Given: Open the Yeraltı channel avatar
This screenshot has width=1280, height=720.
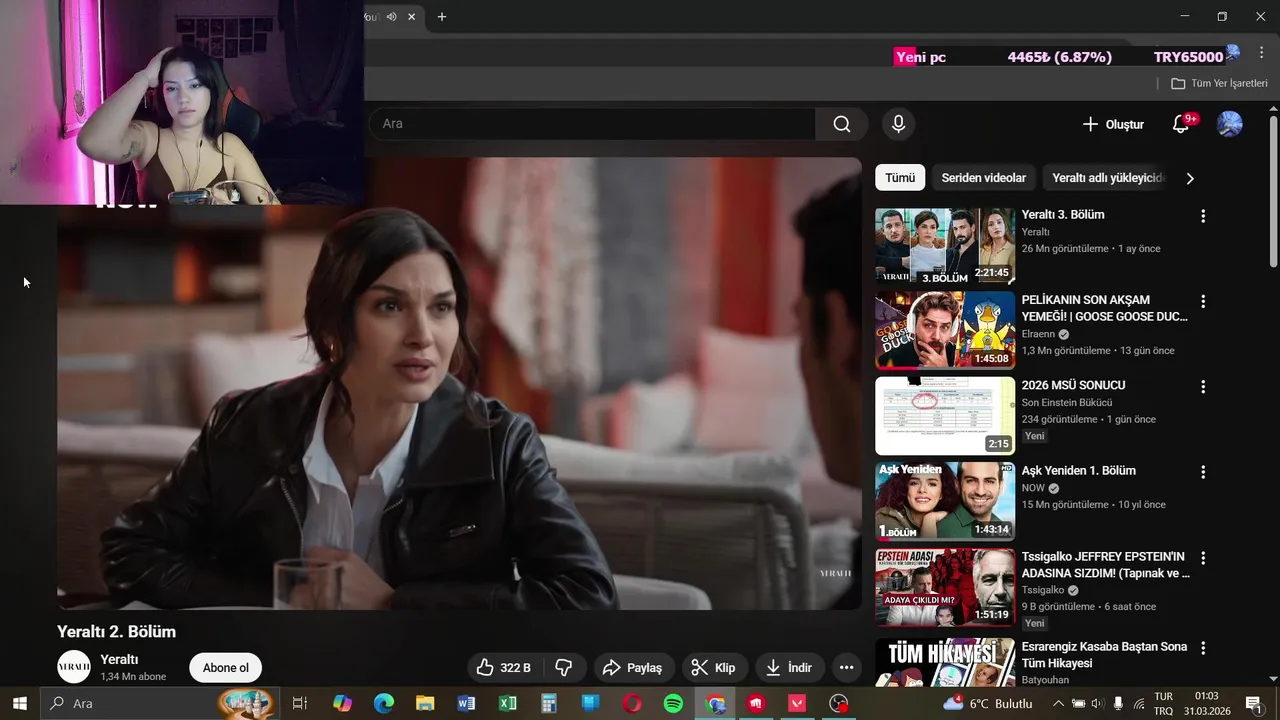Looking at the screenshot, I should click(74, 667).
